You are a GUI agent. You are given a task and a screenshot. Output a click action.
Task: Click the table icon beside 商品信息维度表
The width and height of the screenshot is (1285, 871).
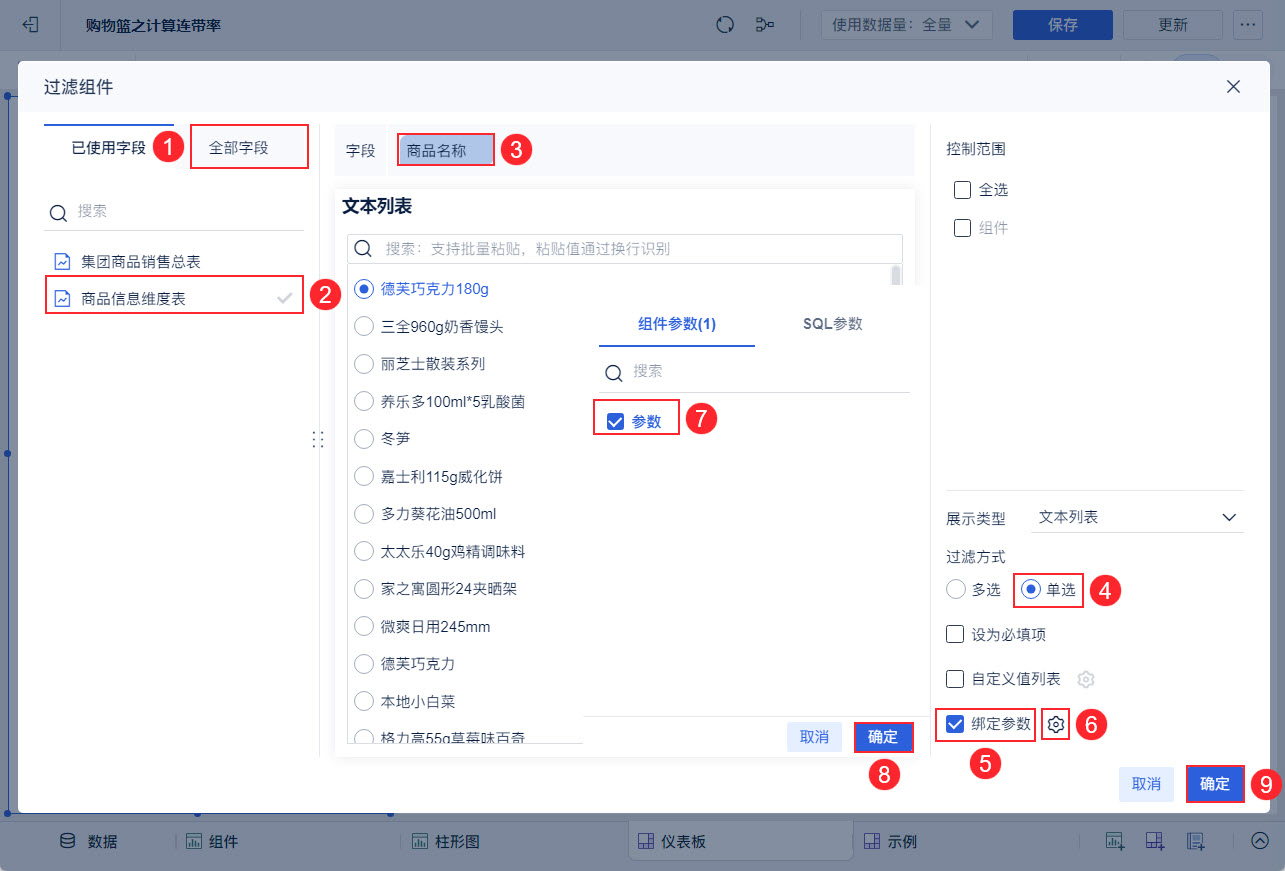point(63,298)
